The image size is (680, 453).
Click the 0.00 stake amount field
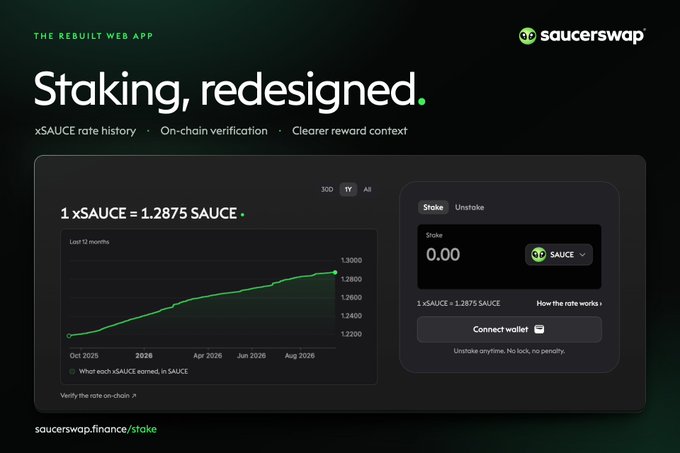pos(443,254)
